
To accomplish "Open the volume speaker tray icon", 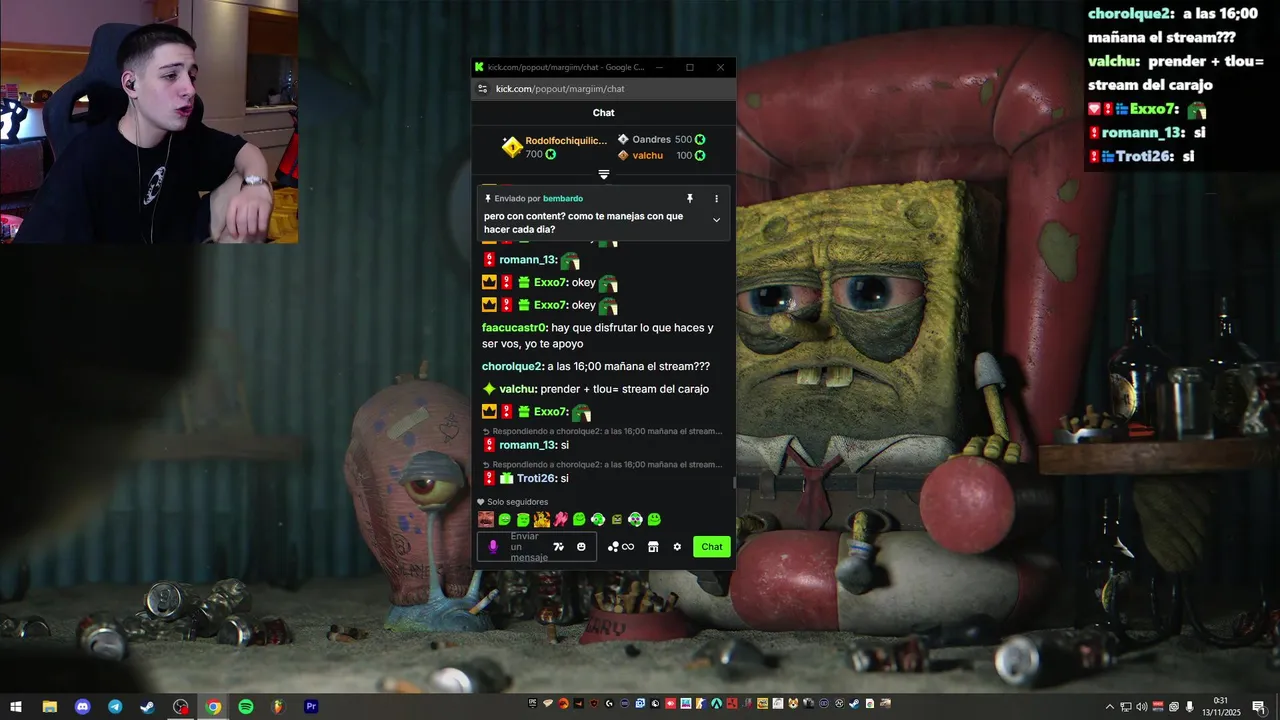I will tap(1141, 707).
